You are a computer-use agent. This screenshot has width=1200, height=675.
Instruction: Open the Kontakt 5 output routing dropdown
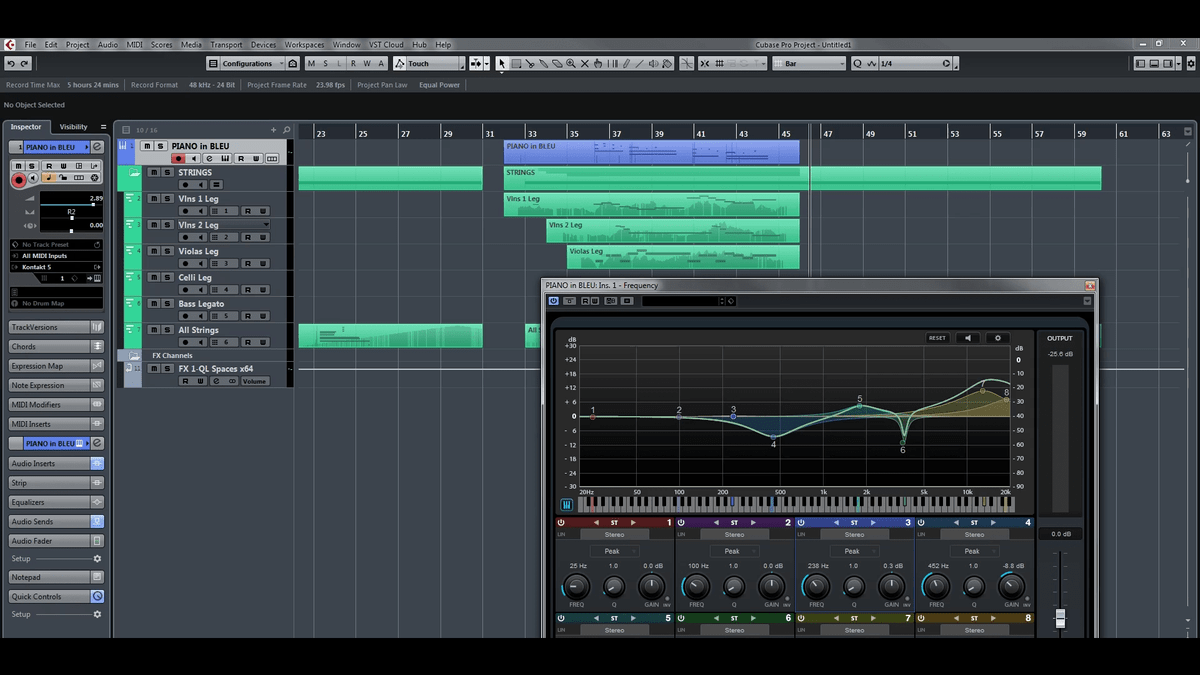pyautogui.click(x=57, y=267)
